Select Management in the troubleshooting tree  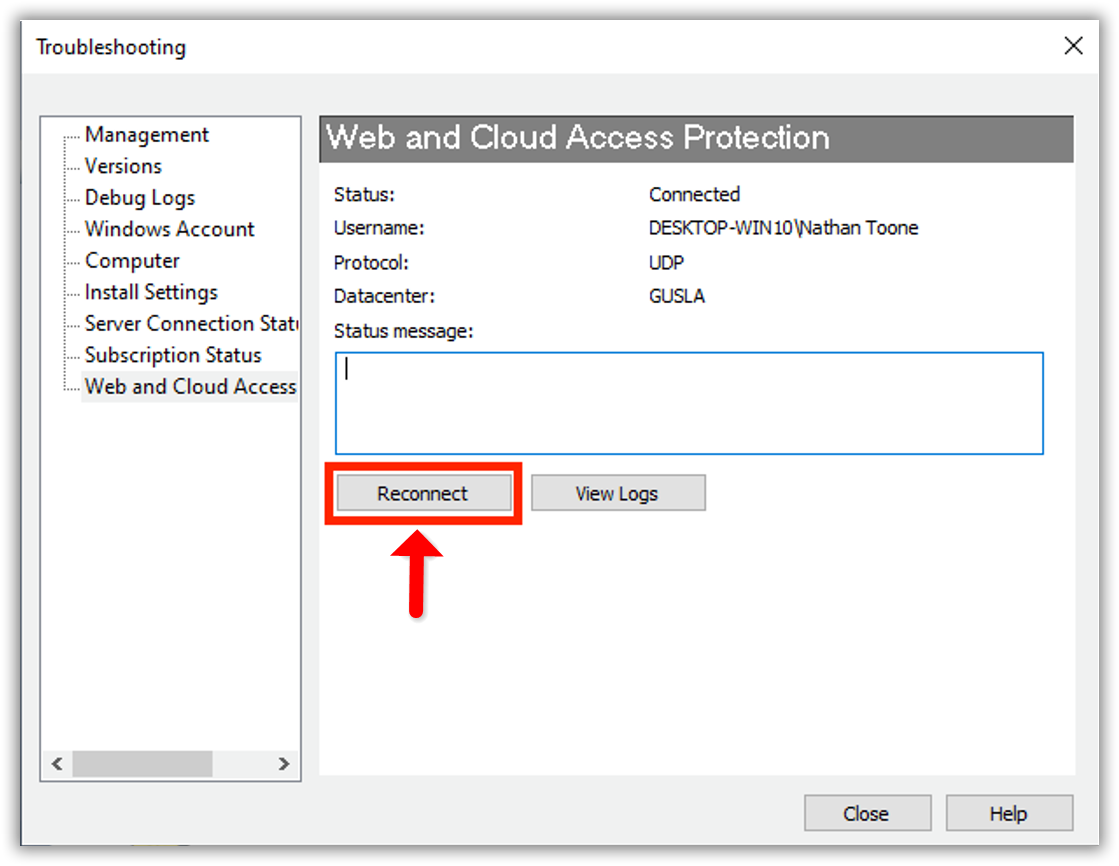pos(146,135)
